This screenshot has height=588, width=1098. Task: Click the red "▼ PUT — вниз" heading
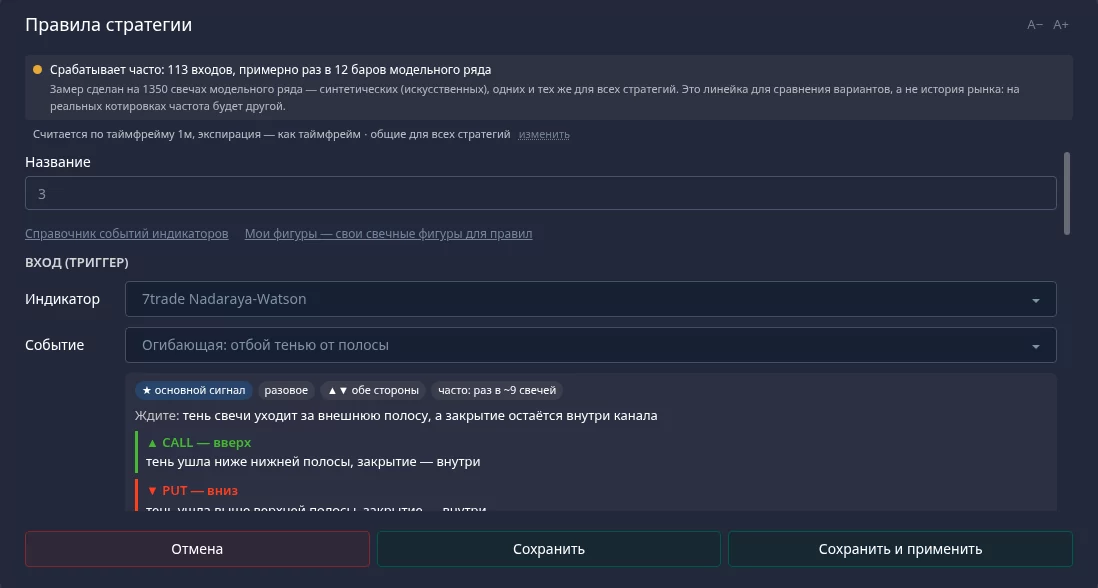192,491
